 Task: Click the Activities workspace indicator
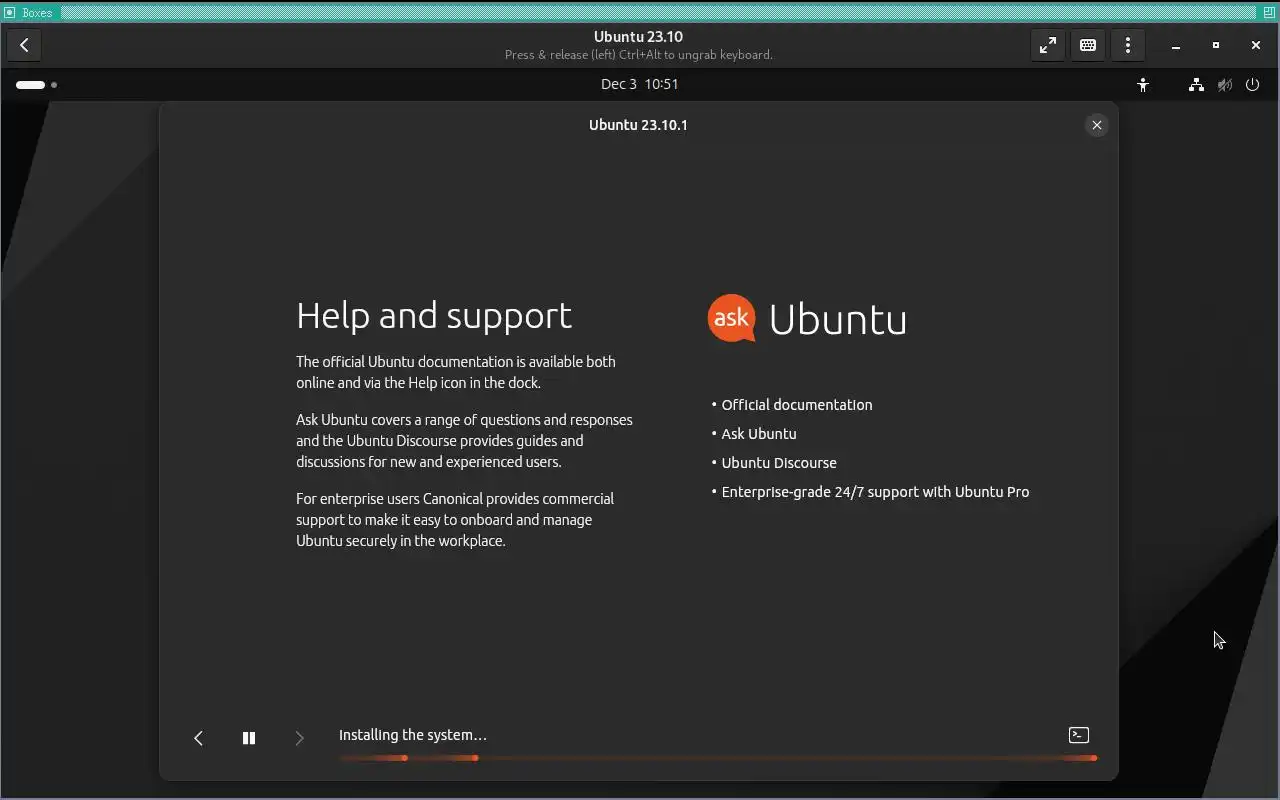coord(36,85)
